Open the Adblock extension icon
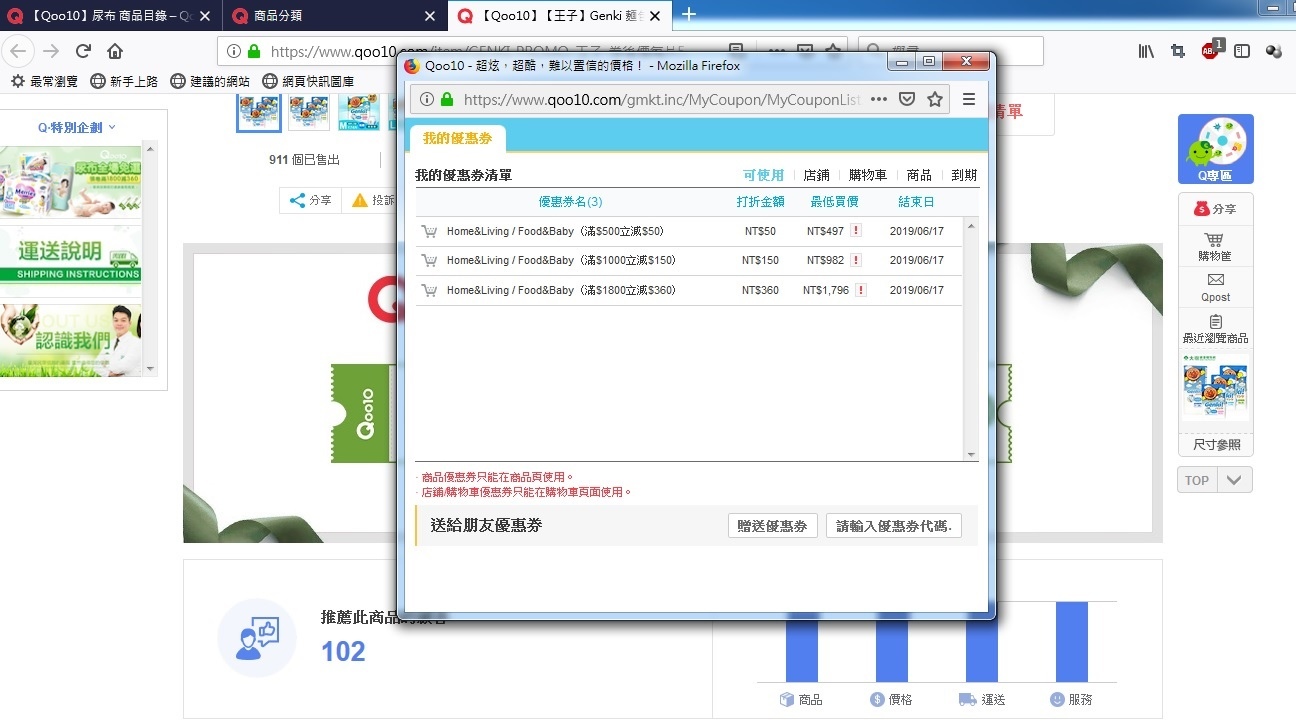 pos(1211,50)
